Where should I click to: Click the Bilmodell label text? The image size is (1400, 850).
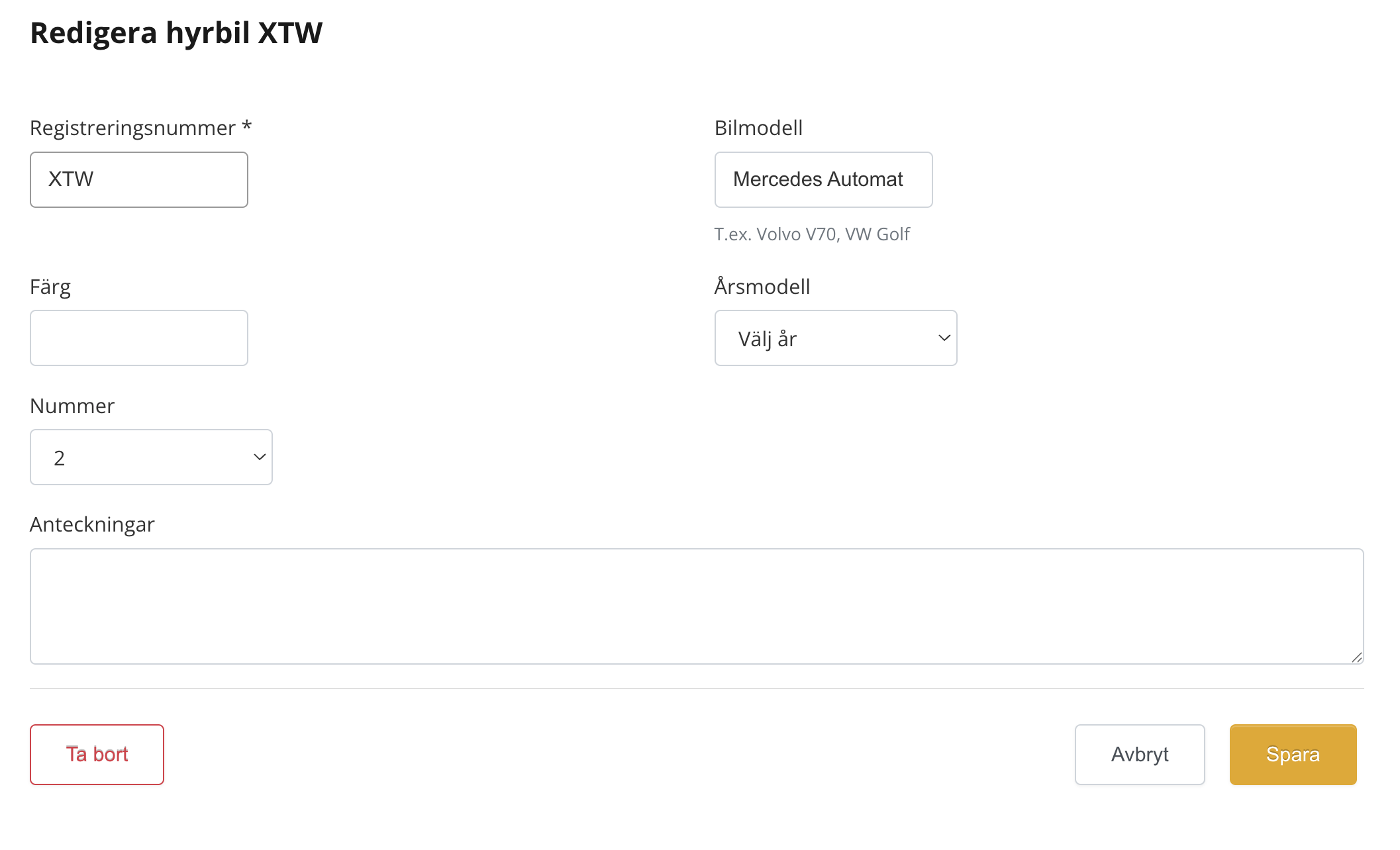758,128
